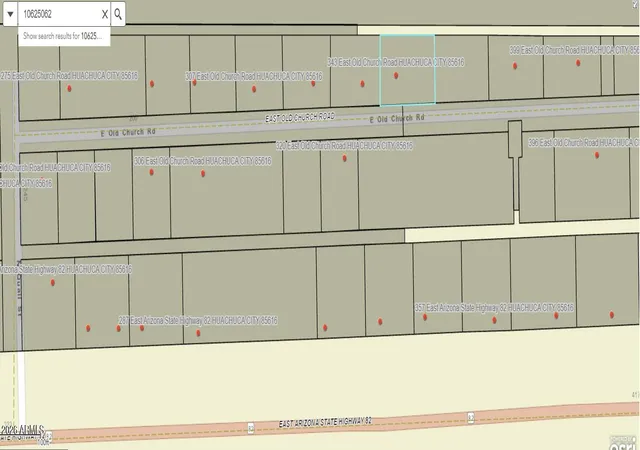This screenshot has height=450, width=640.
Task: Click the route 82 shield on the right side of the highway
Action: click(x=471, y=418)
